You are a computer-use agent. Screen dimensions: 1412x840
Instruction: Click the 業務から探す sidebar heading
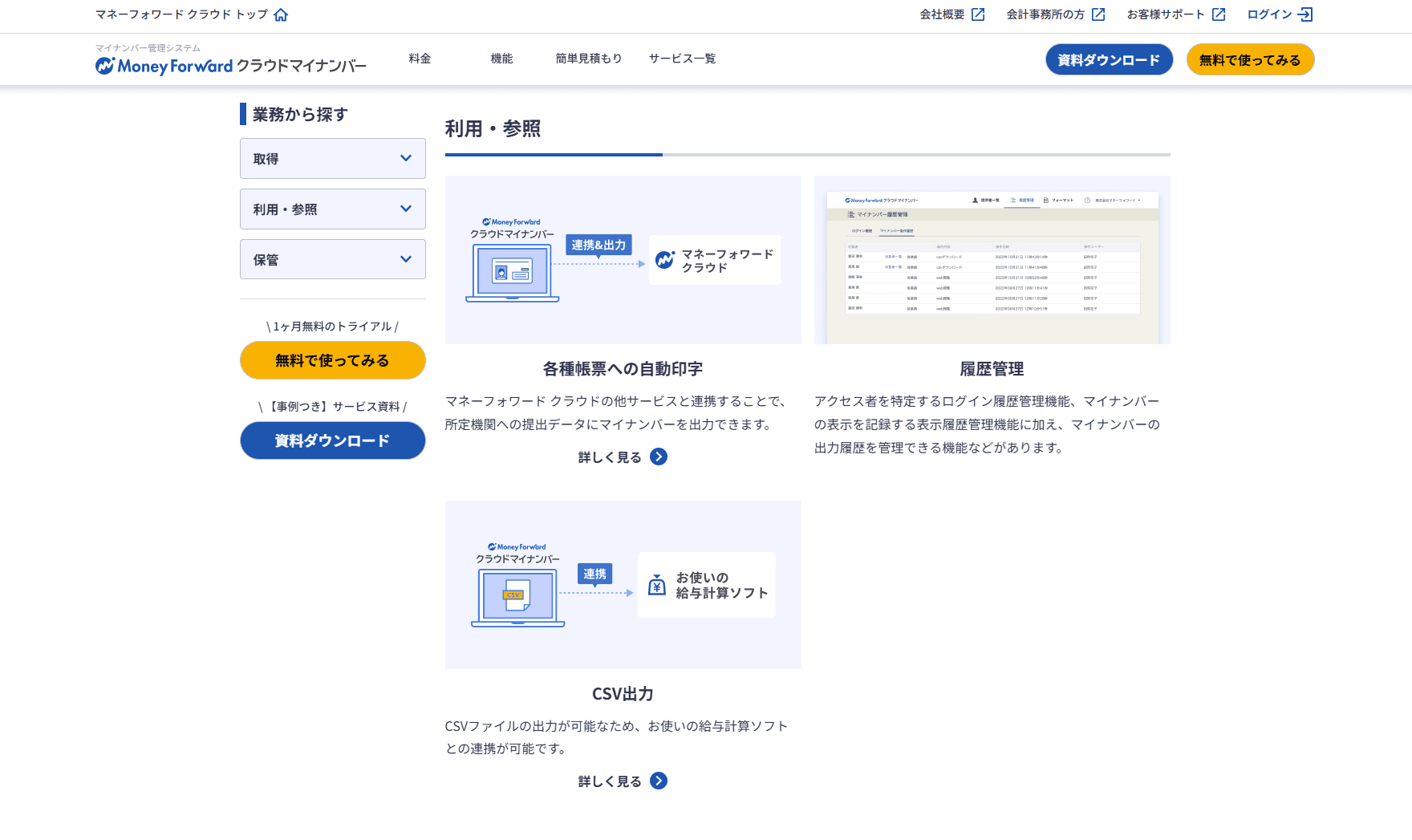coord(300,115)
